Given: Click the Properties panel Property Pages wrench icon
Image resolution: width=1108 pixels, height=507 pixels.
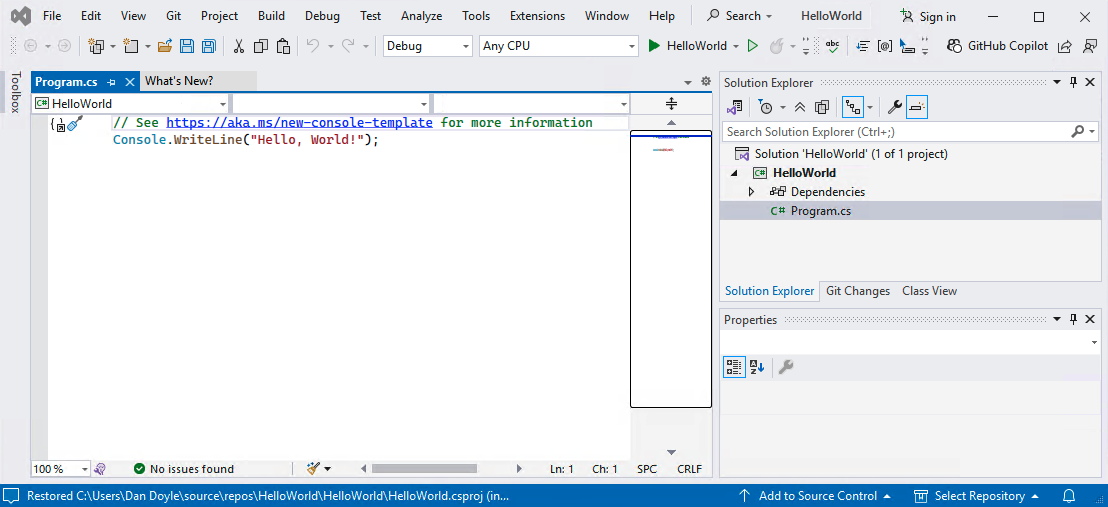Looking at the screenshot, I should [x=785, y=367].
